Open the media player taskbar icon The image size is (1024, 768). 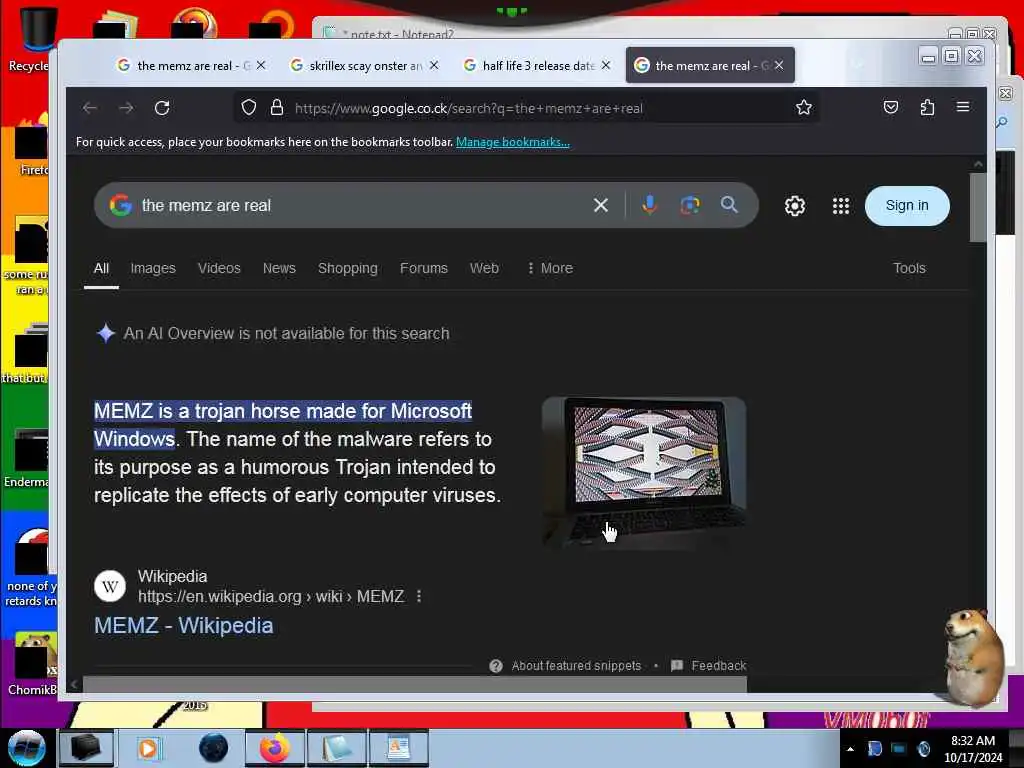tap(148, 748)
